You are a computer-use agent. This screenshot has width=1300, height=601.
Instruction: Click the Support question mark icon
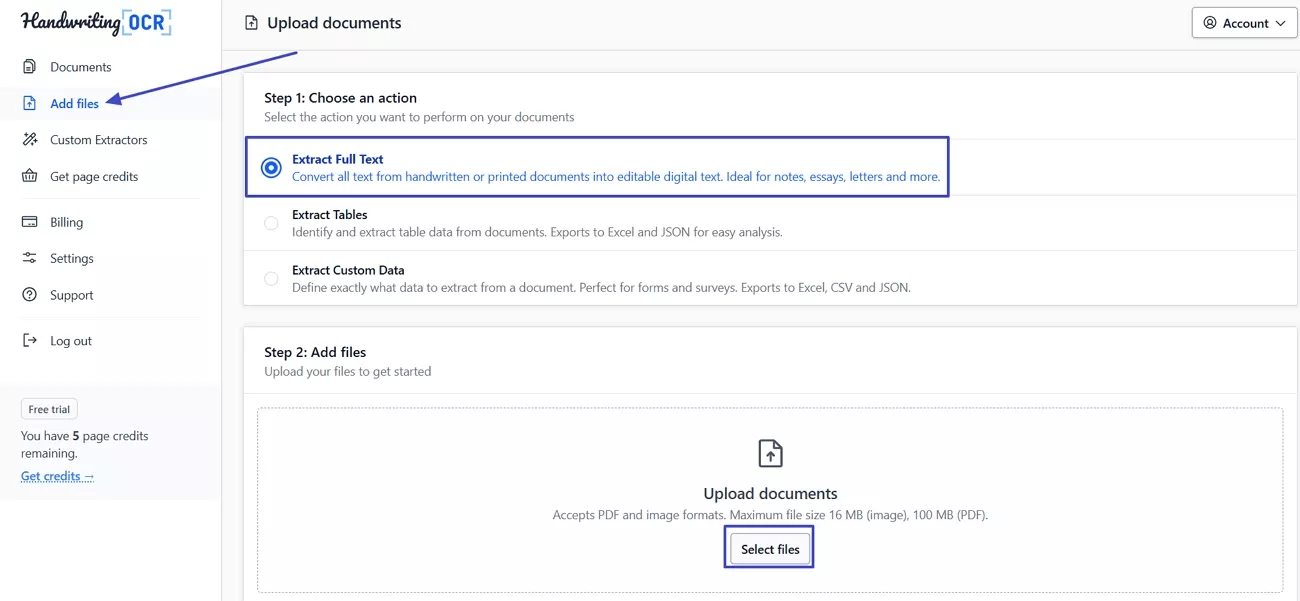(30, 295)
